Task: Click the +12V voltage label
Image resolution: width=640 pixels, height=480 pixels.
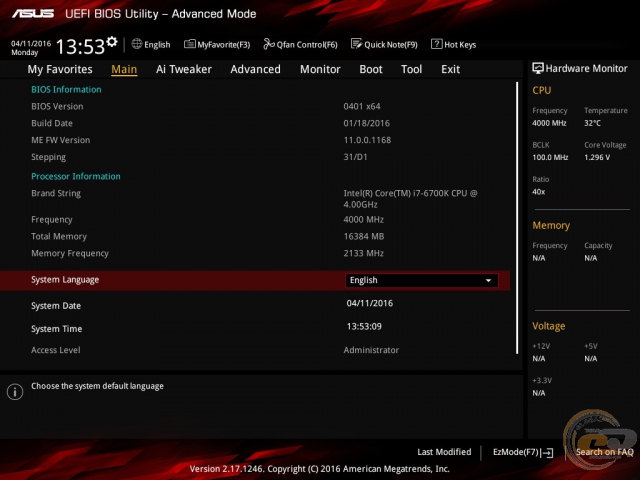Action: 541,346
